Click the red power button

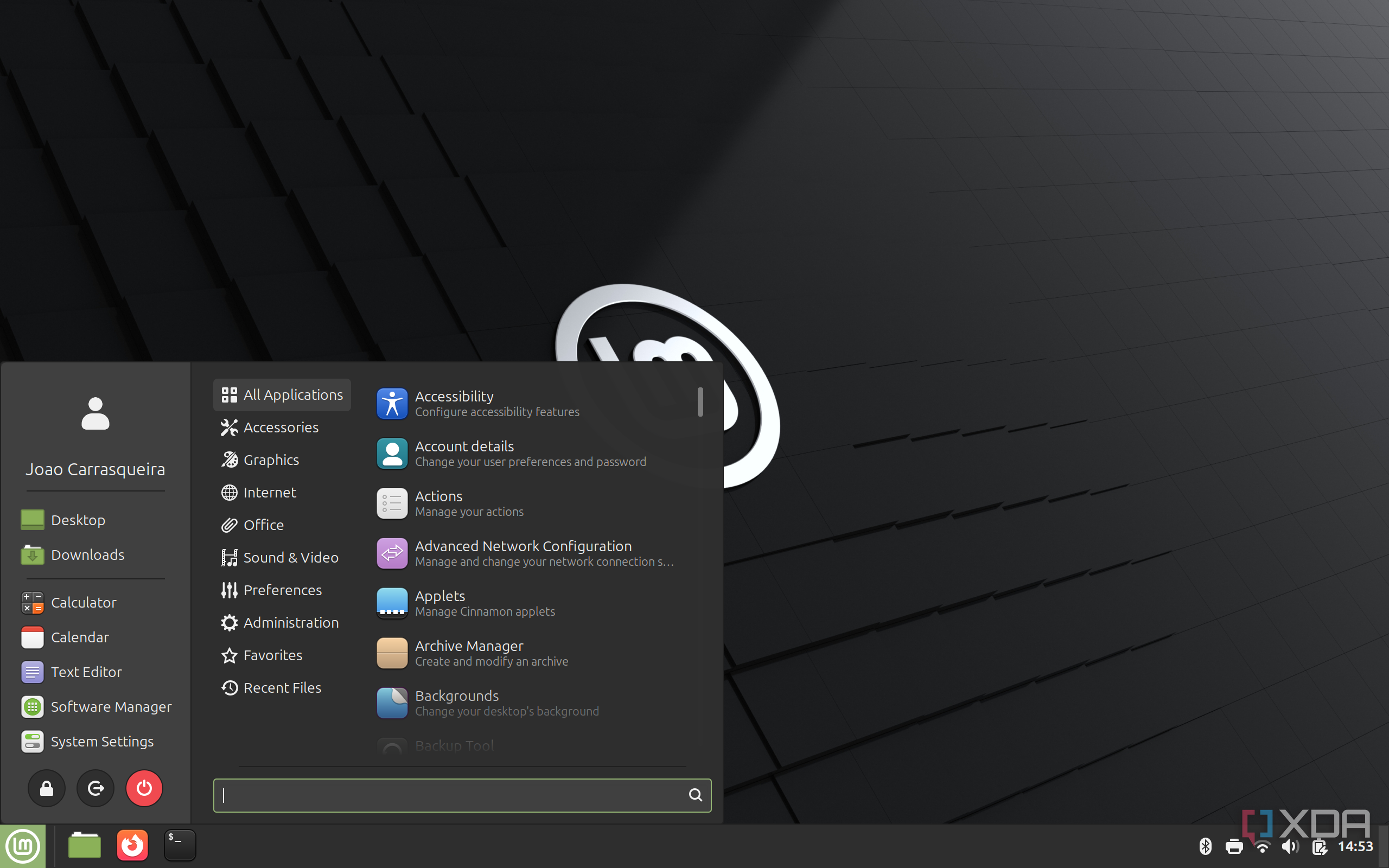[x=144, y=788]
